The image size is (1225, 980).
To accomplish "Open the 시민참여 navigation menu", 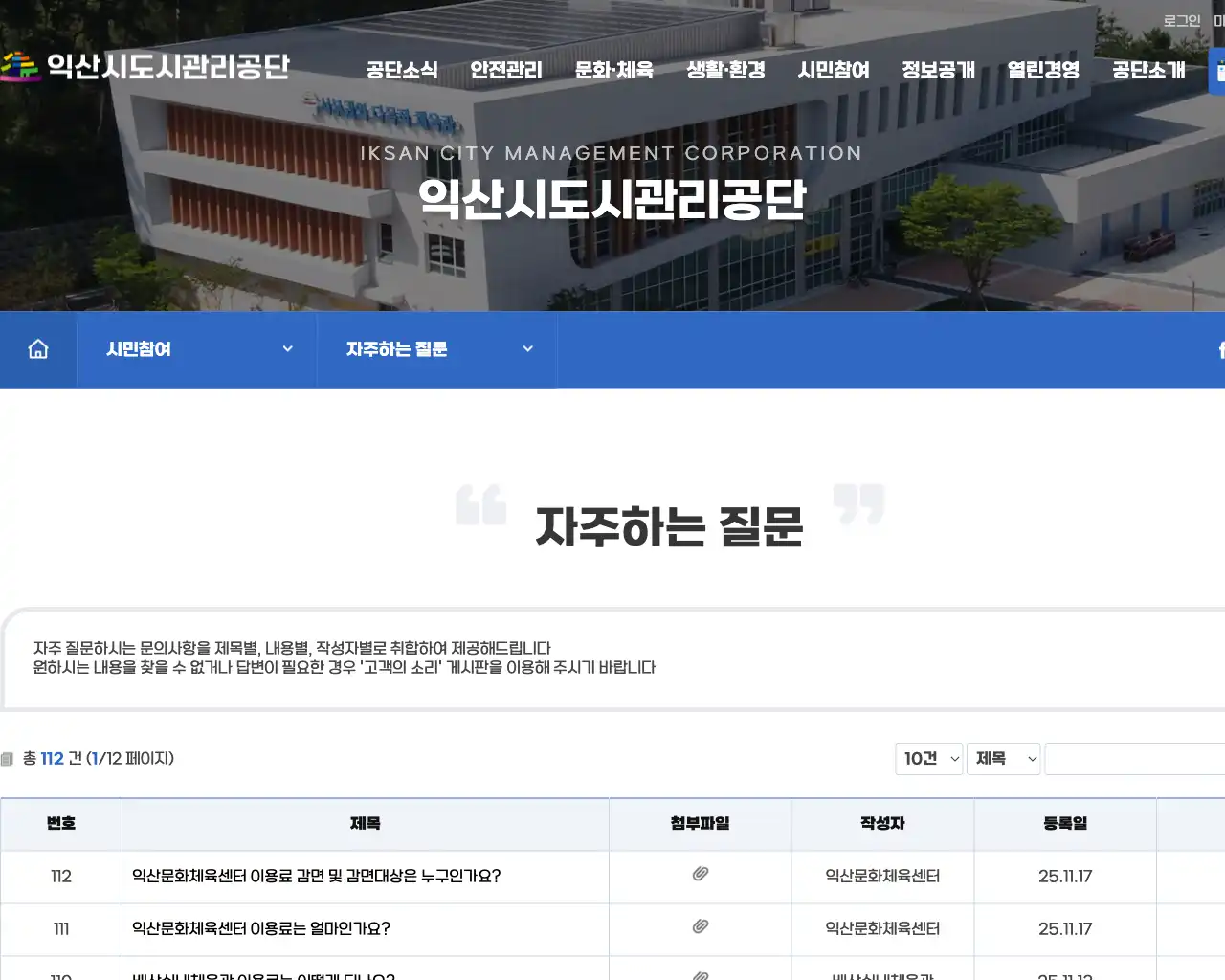I will (x=833, y=70).
